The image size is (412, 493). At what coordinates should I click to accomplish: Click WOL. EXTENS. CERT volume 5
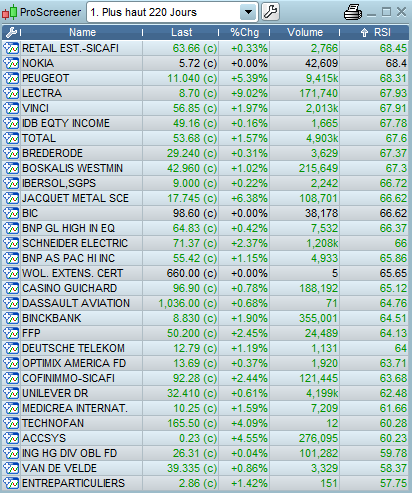335,273
